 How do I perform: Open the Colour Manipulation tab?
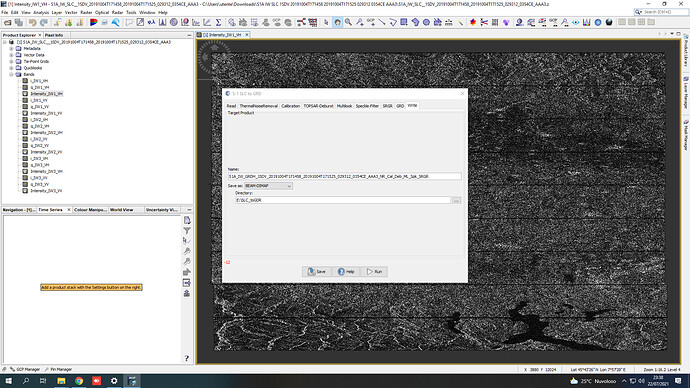coord(90,210)
